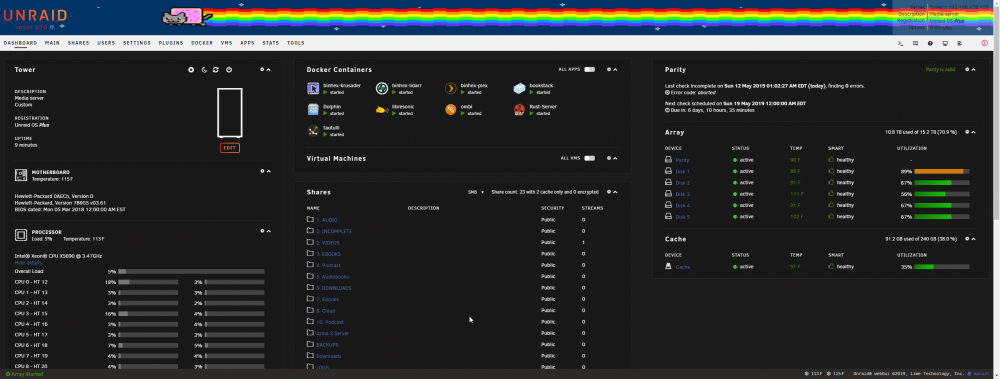Collapse the Parity panel
Image resolution: width=1000 pixels, height=379 pixels.
click(x=973, y=70)
